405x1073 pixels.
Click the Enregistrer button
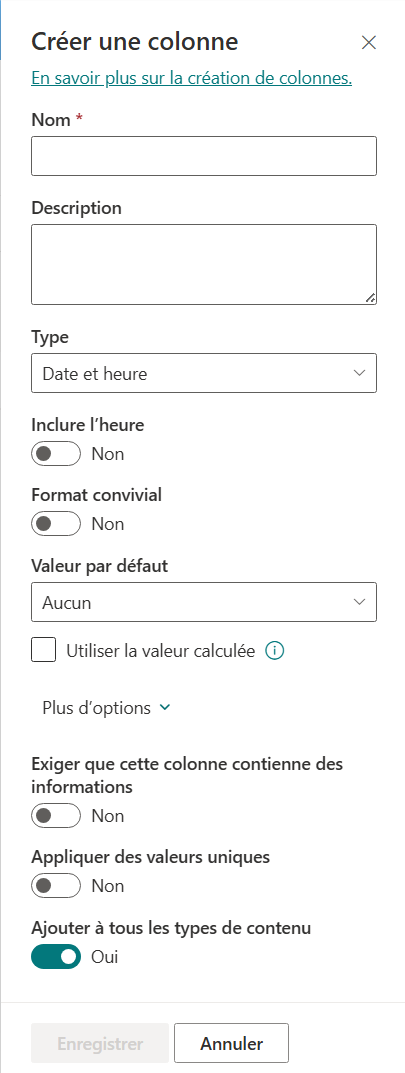[x=100, y=1044]
